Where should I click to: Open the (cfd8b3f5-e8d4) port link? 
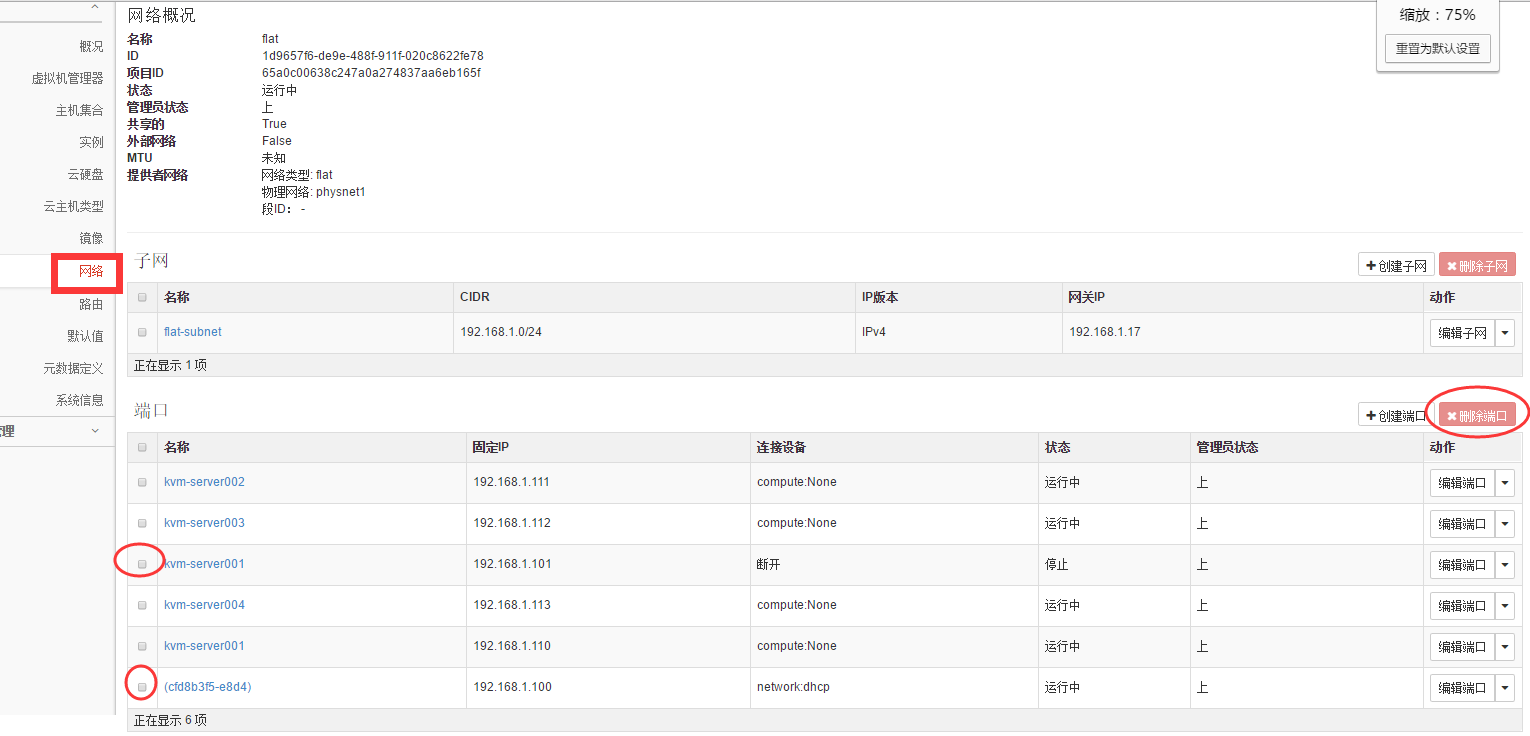[x=208, y=687]
